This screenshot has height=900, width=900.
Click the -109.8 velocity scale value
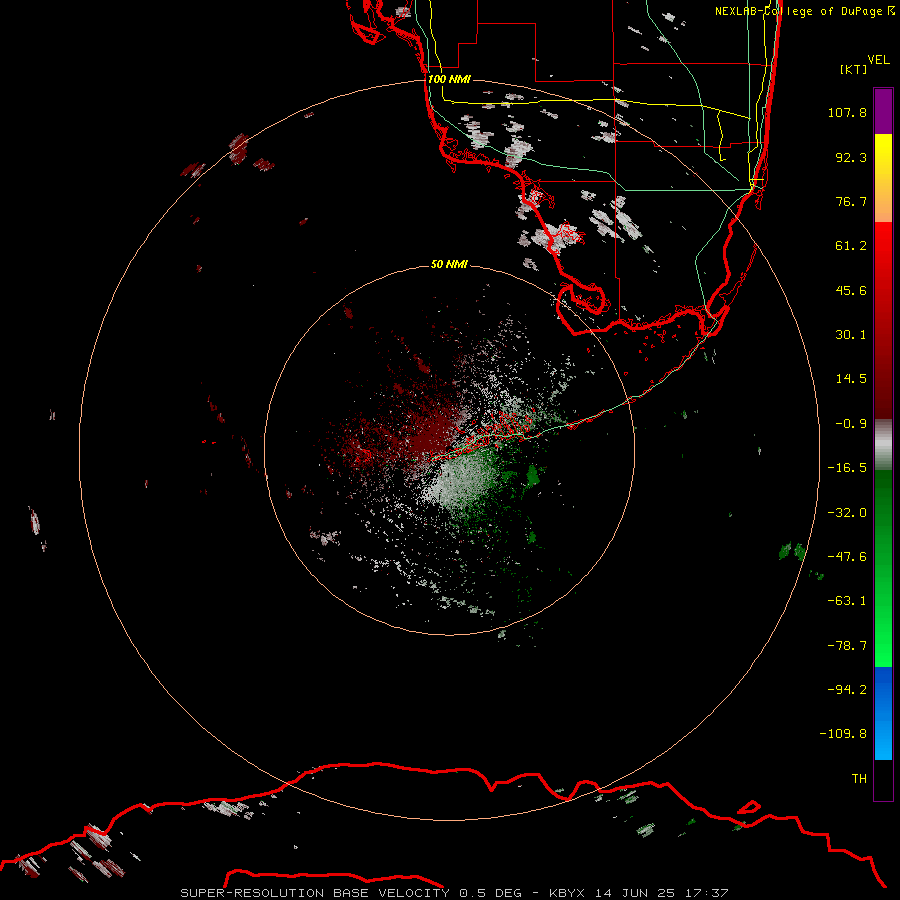coord(844,734)
